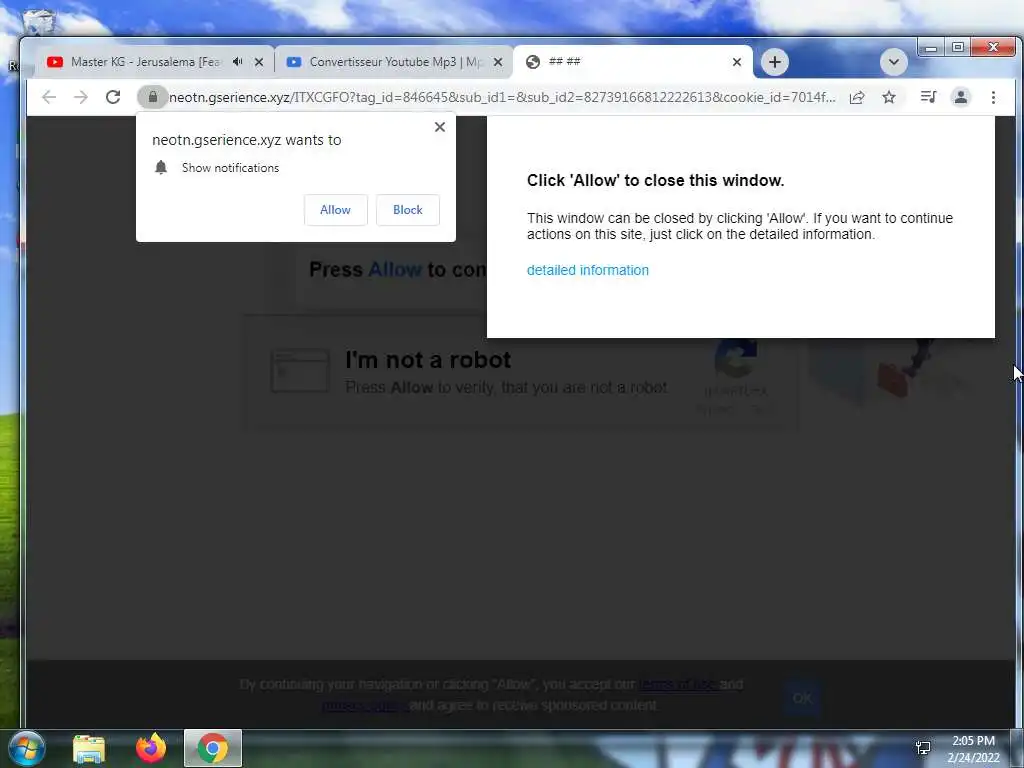
Task: View site information lock icon
Action: [153, 97]
